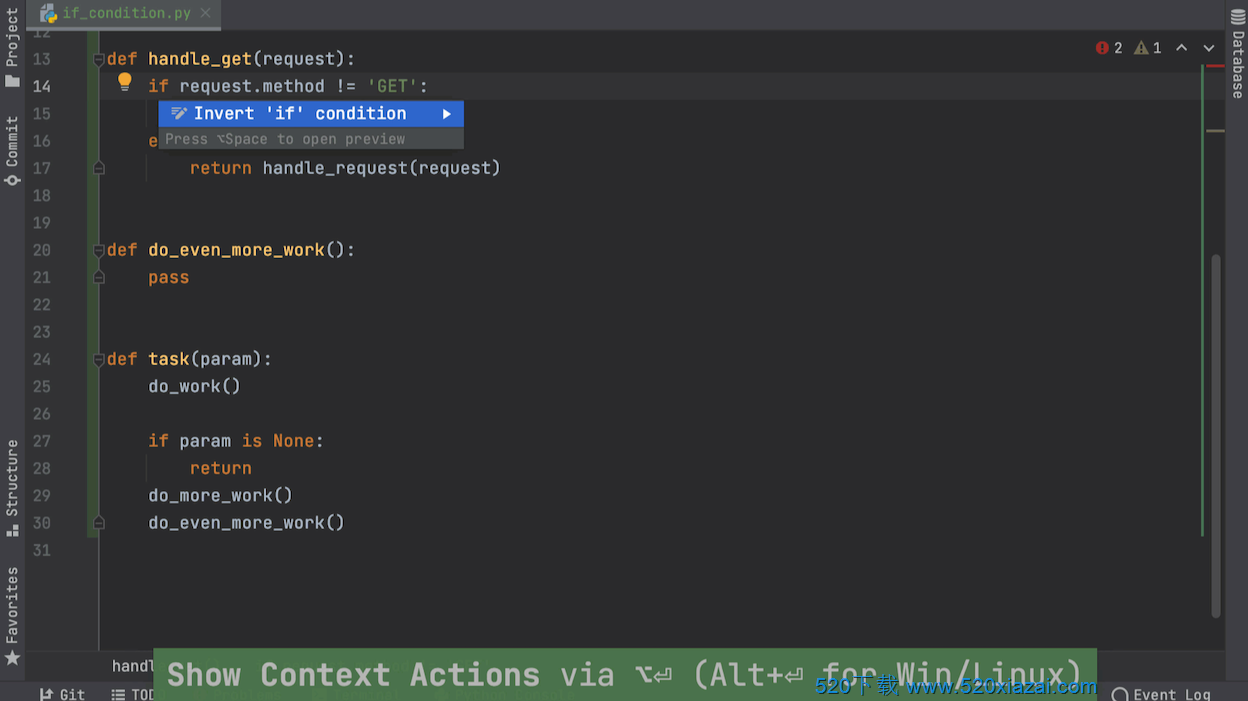This screenshot has width=1248, height=701.
Task: Click handle_request(request) call on line 17
Action: point(381,168)
